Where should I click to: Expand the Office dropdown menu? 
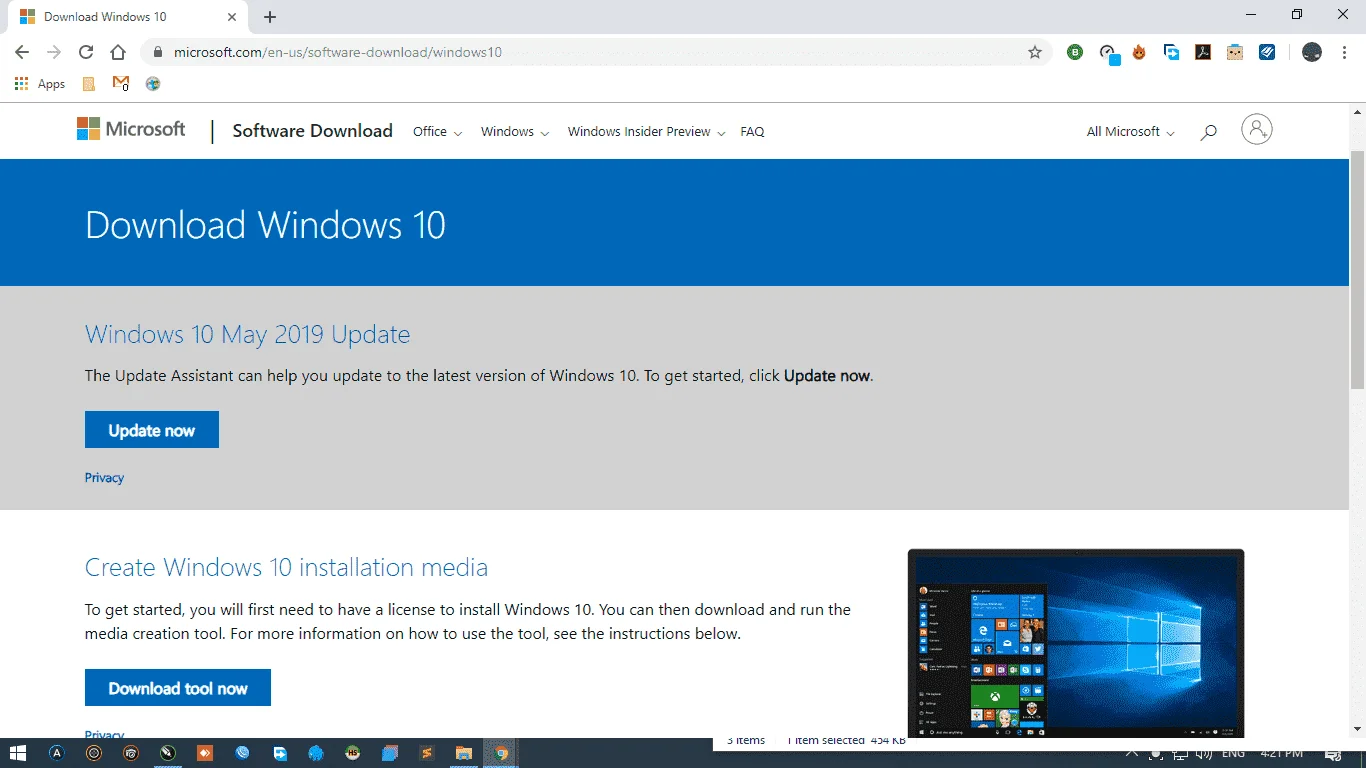[437, 132]
